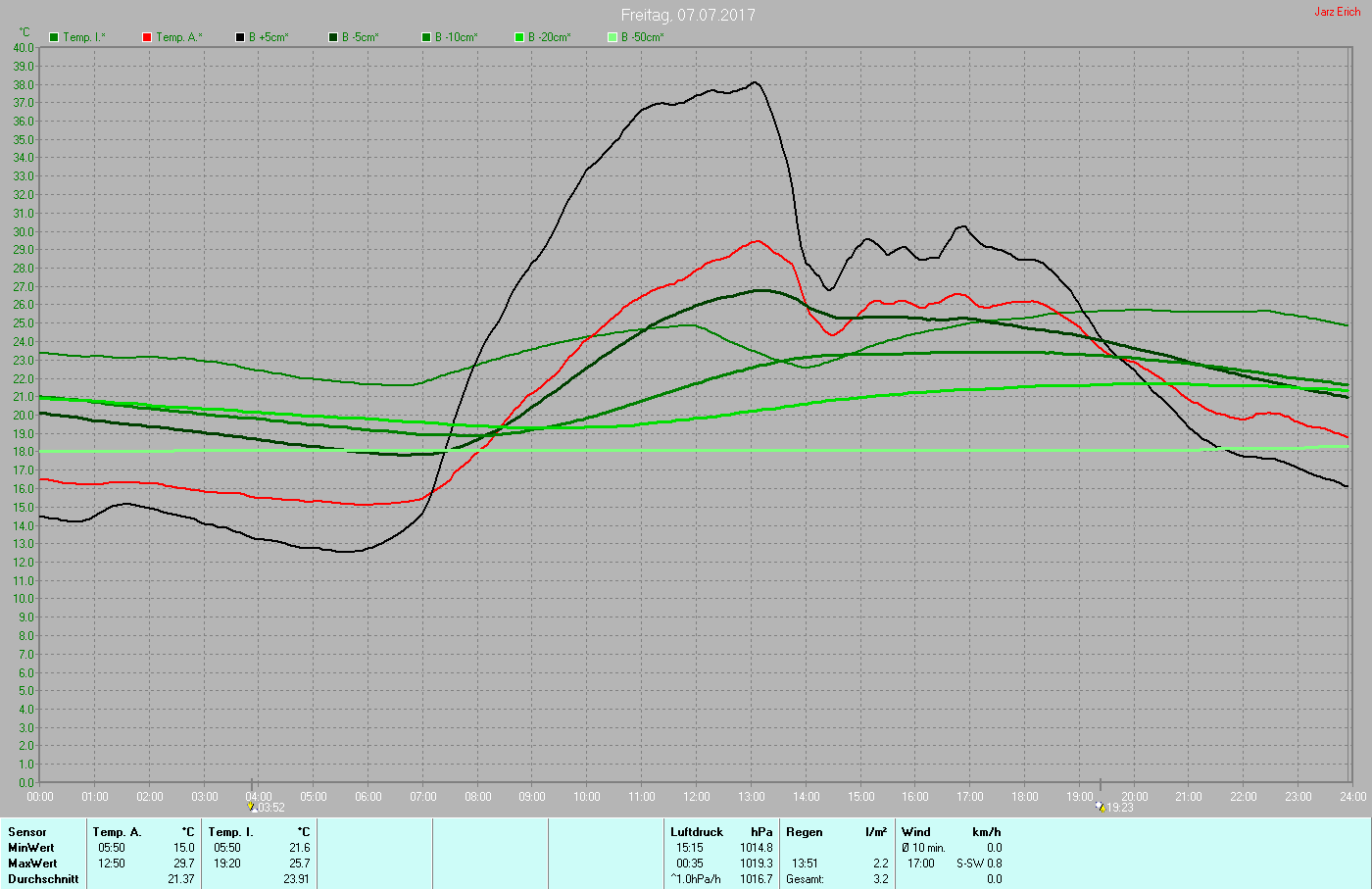This screenshot has height=889, width=1372.
Task: Click the Temp. A. average value "21.37"
Action: 181,879
